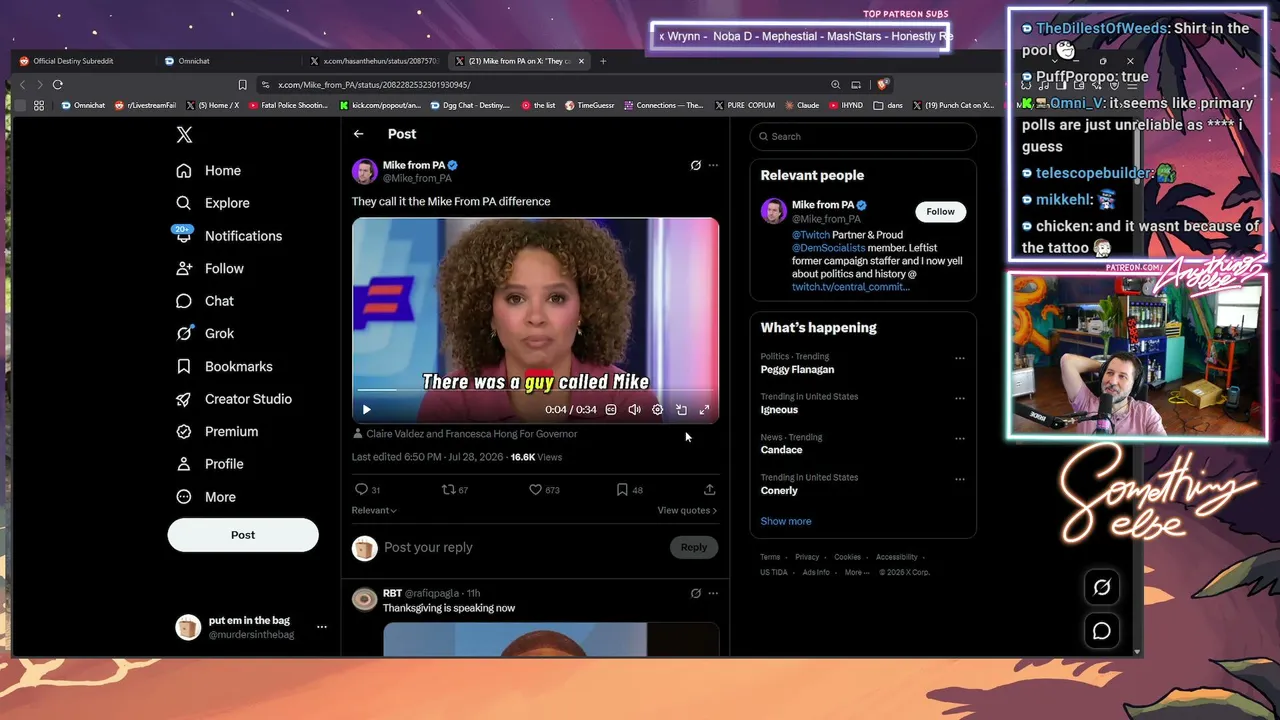1280x720 pixels.
Task: Play the video with the play button
Action: [x=366, y=410]
